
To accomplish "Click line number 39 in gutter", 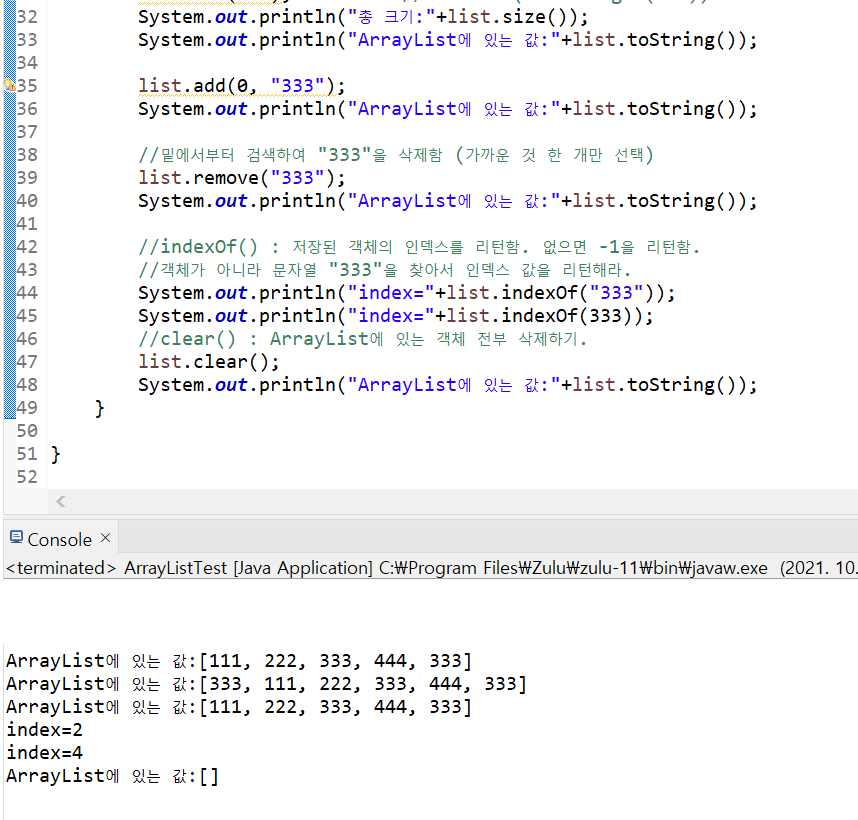I will [27, 178].
